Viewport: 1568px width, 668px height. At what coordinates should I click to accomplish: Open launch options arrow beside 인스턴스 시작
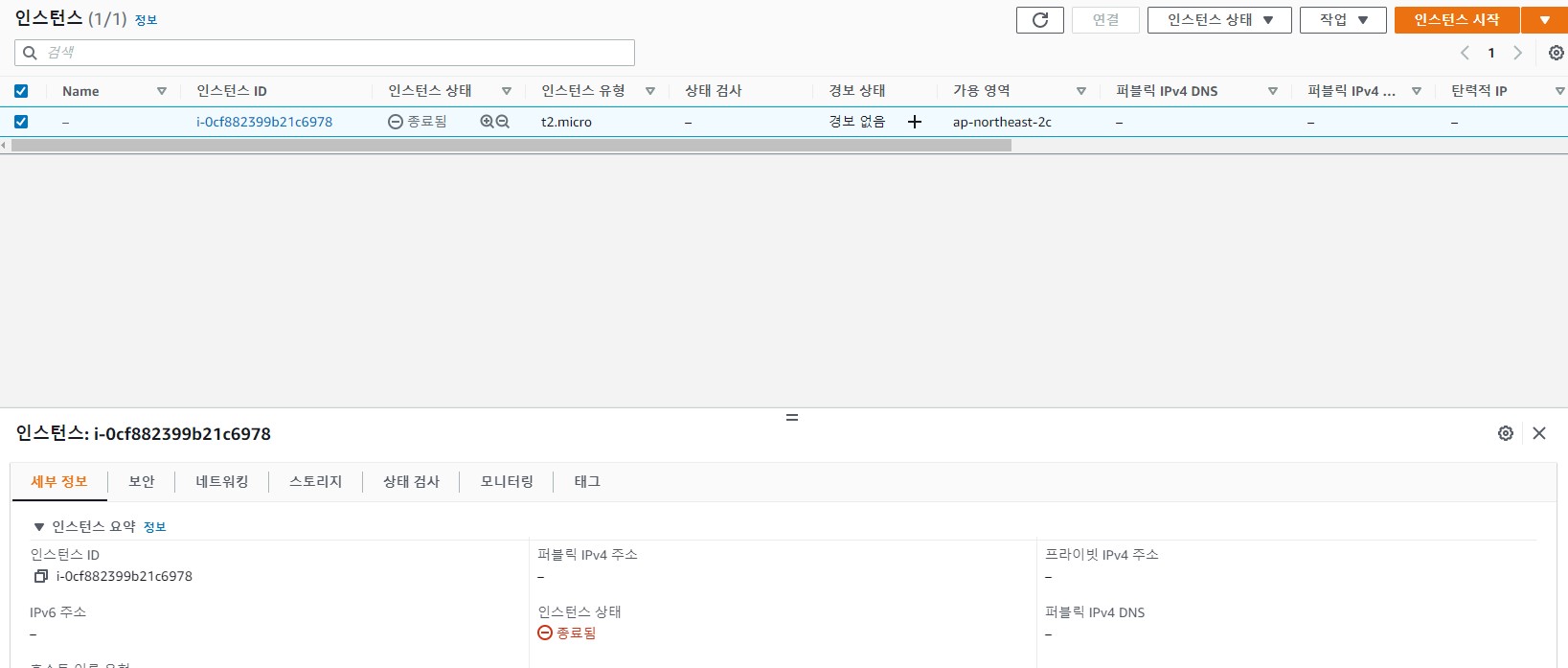[x=1545, y=20]
